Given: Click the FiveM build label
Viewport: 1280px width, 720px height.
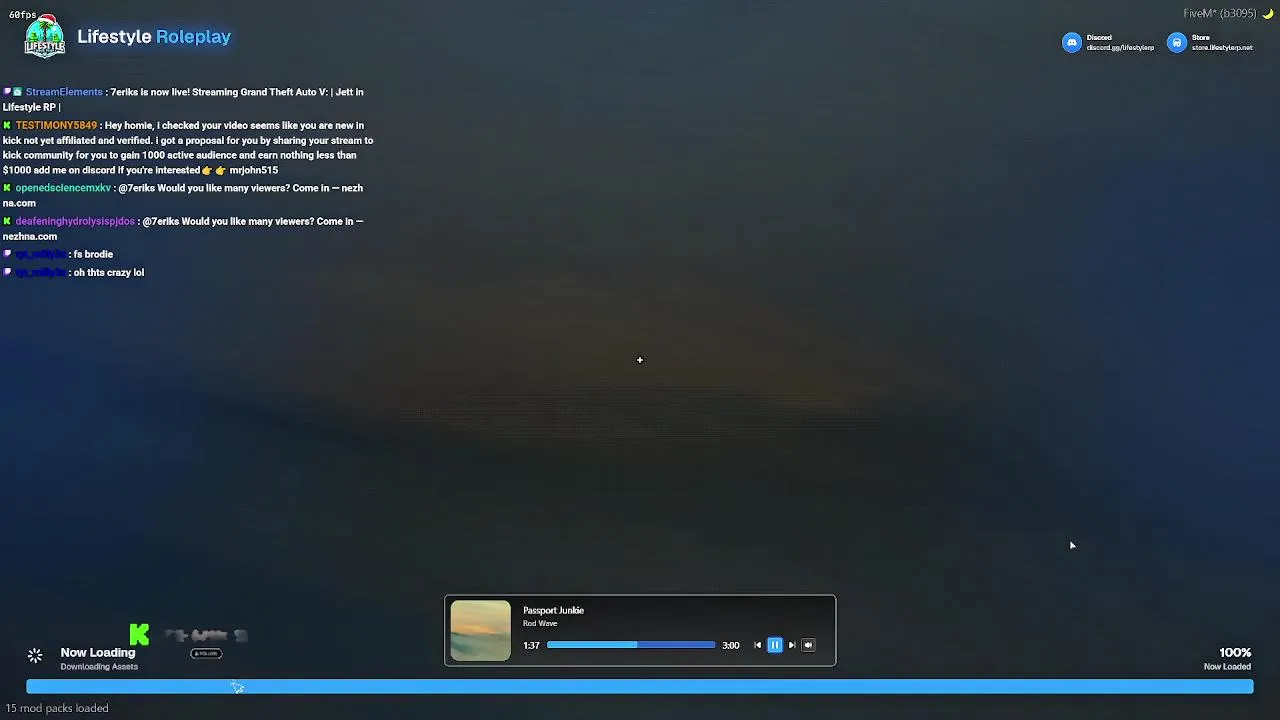Looking at the screenshot, I should click(1219, 13).
